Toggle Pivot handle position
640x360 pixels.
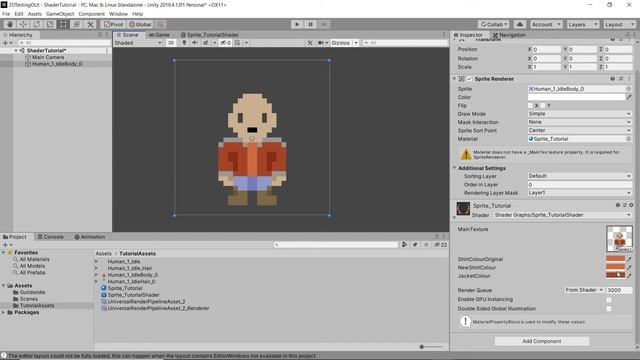point(113,24)
